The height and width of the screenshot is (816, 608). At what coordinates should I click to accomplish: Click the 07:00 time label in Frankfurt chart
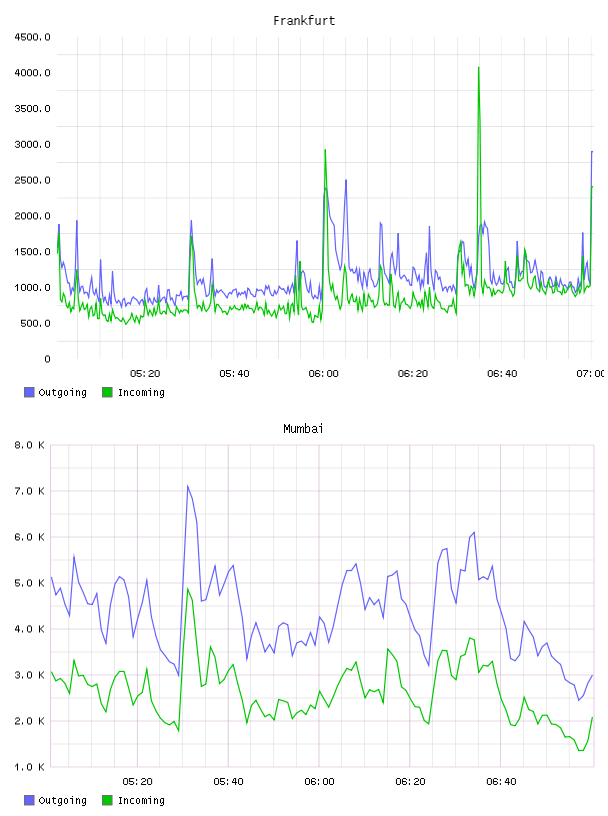coord(590,374)
